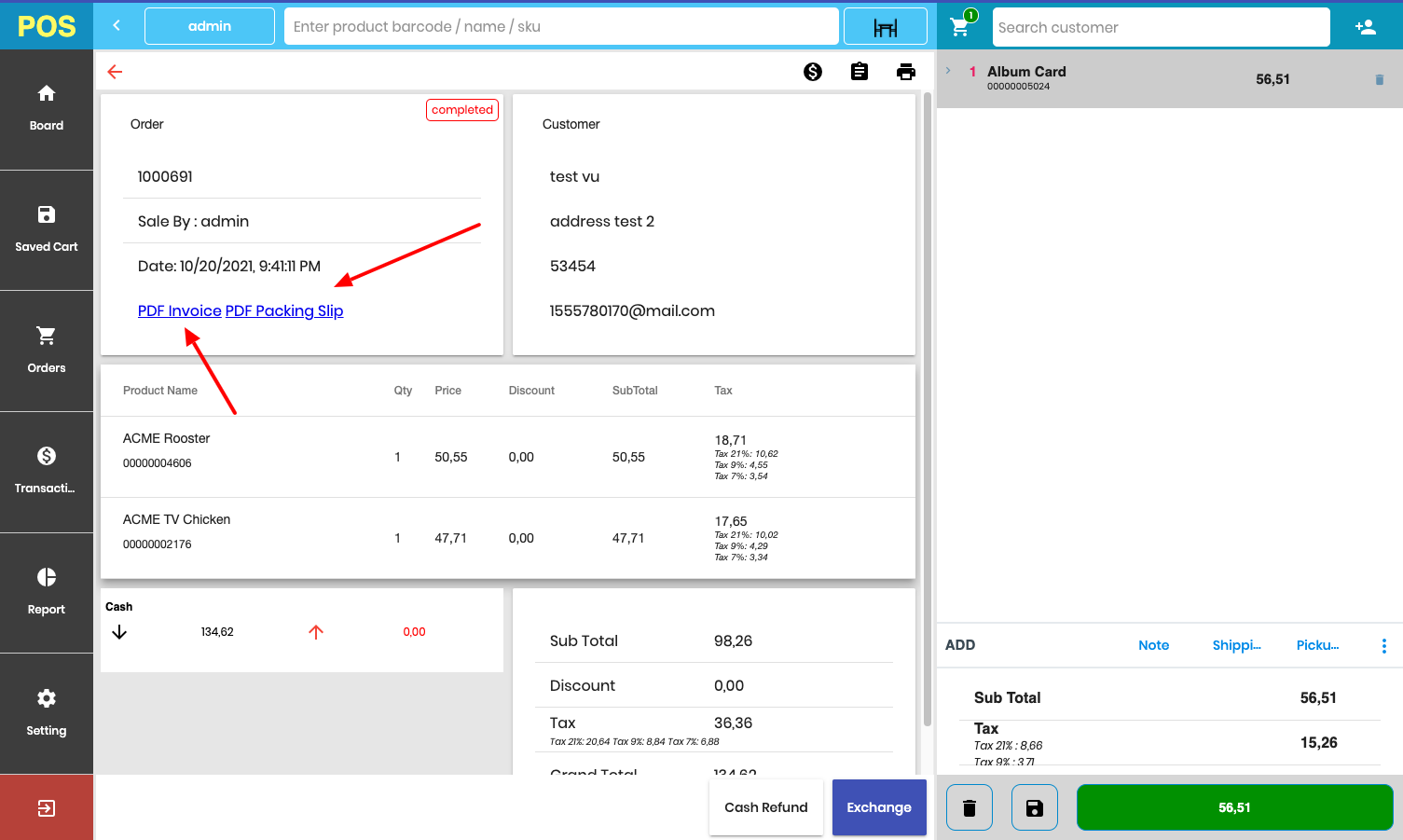Select the Pickup option
1403x840 pixels.
(1317, 645)
